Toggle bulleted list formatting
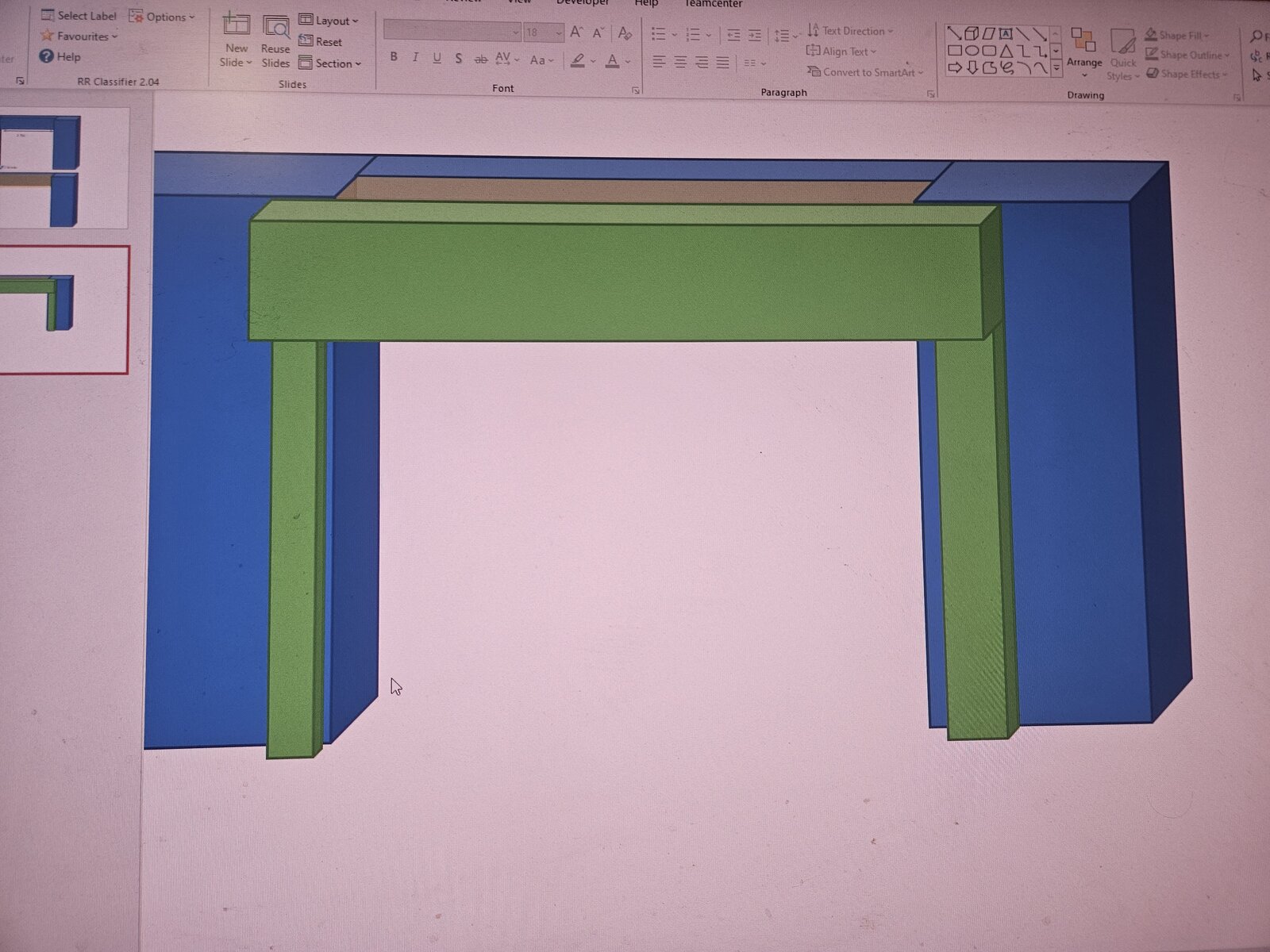This screenshot has width=1270, height=952. point(659,34)
